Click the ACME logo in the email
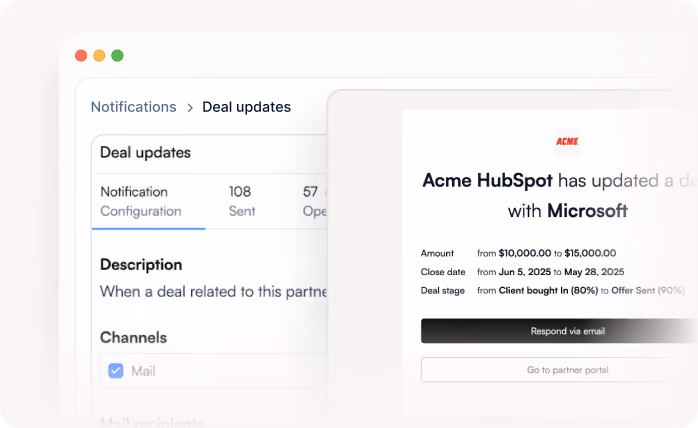 (567, 142)
